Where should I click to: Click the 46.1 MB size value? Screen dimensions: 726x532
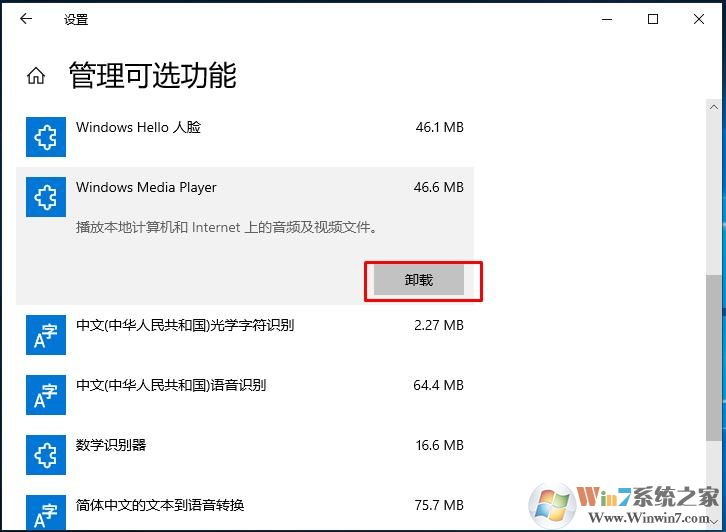[x=439, y=127]
